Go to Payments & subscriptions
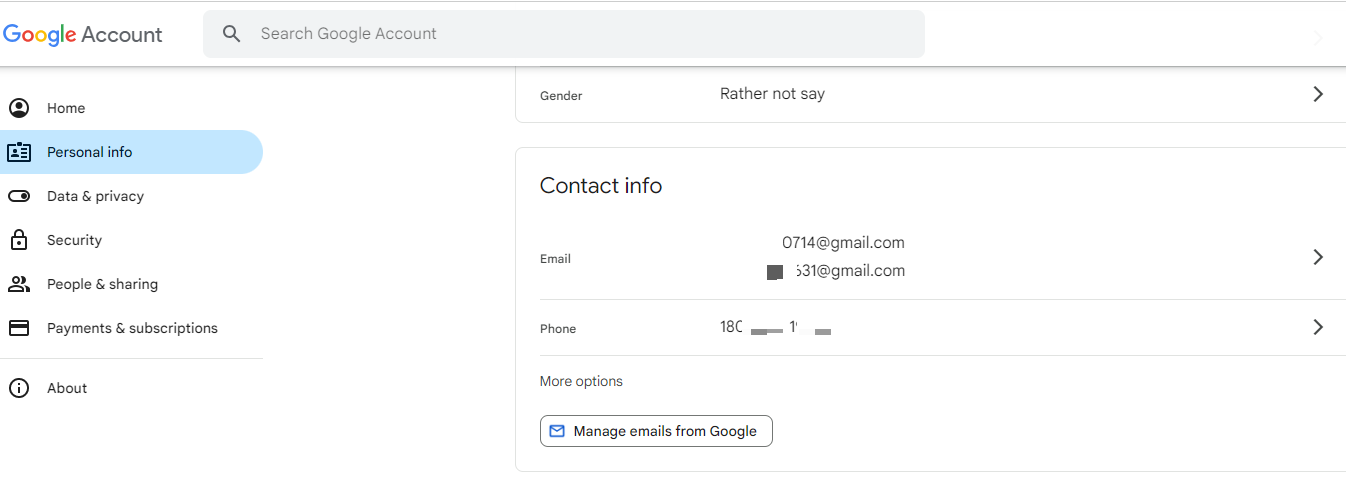The height and width of the screenshot is (480, 1346). 132,328
